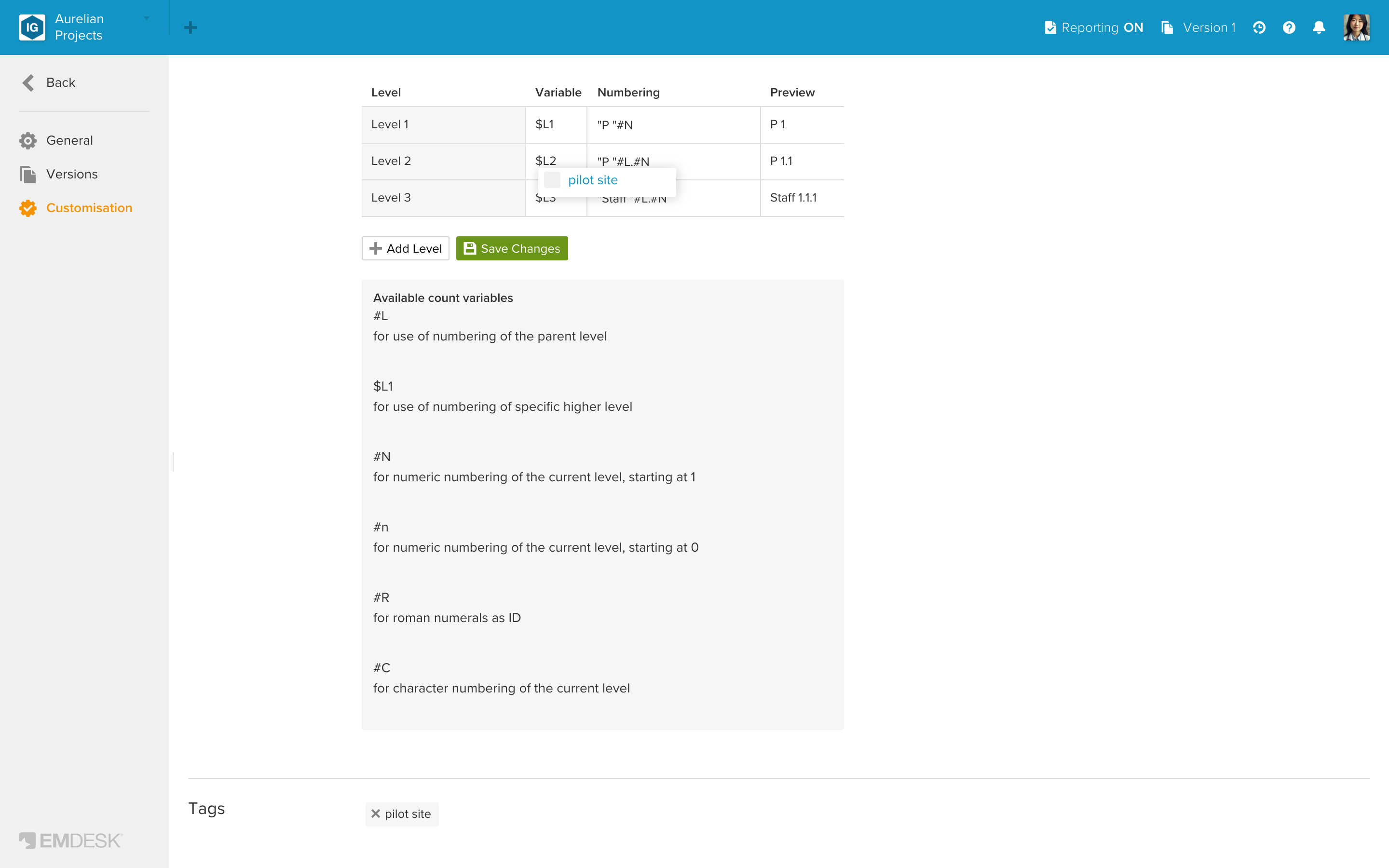Click the EMDESK logo
1389x868 pixels.
(x=70, y=841)
